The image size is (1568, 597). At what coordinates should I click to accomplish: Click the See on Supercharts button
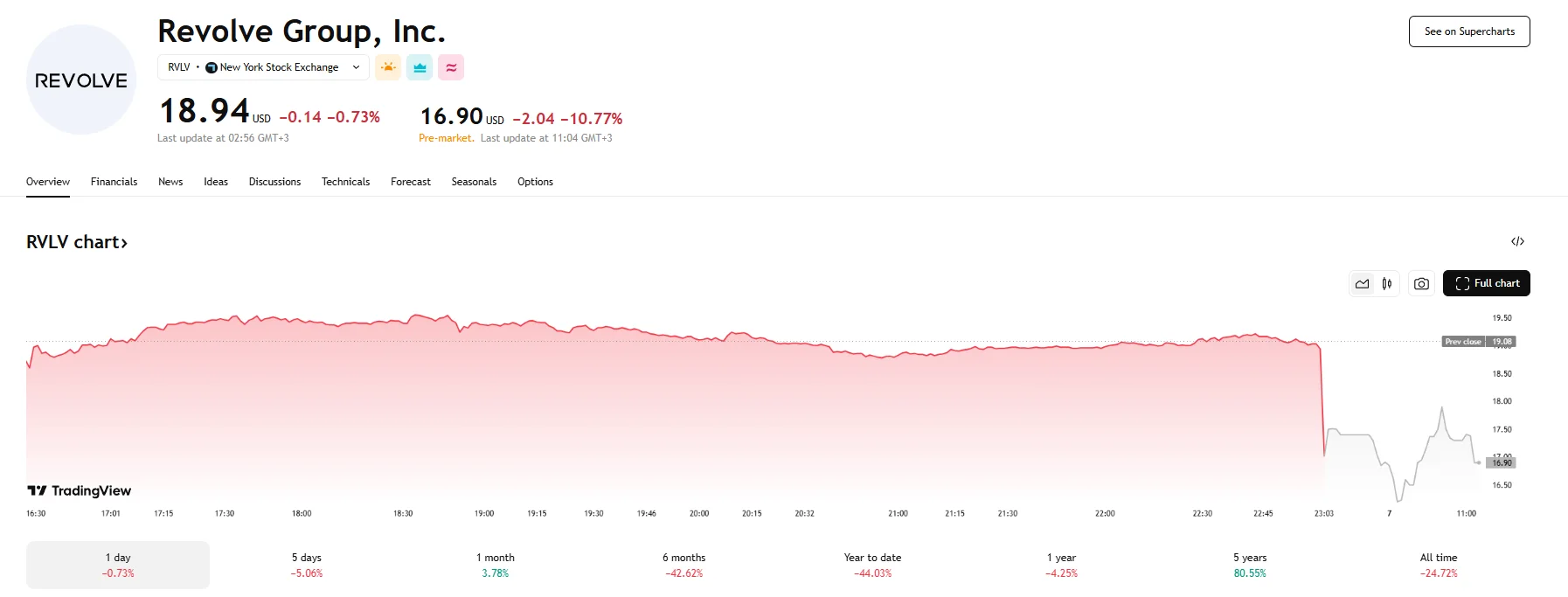[1469, 31]
